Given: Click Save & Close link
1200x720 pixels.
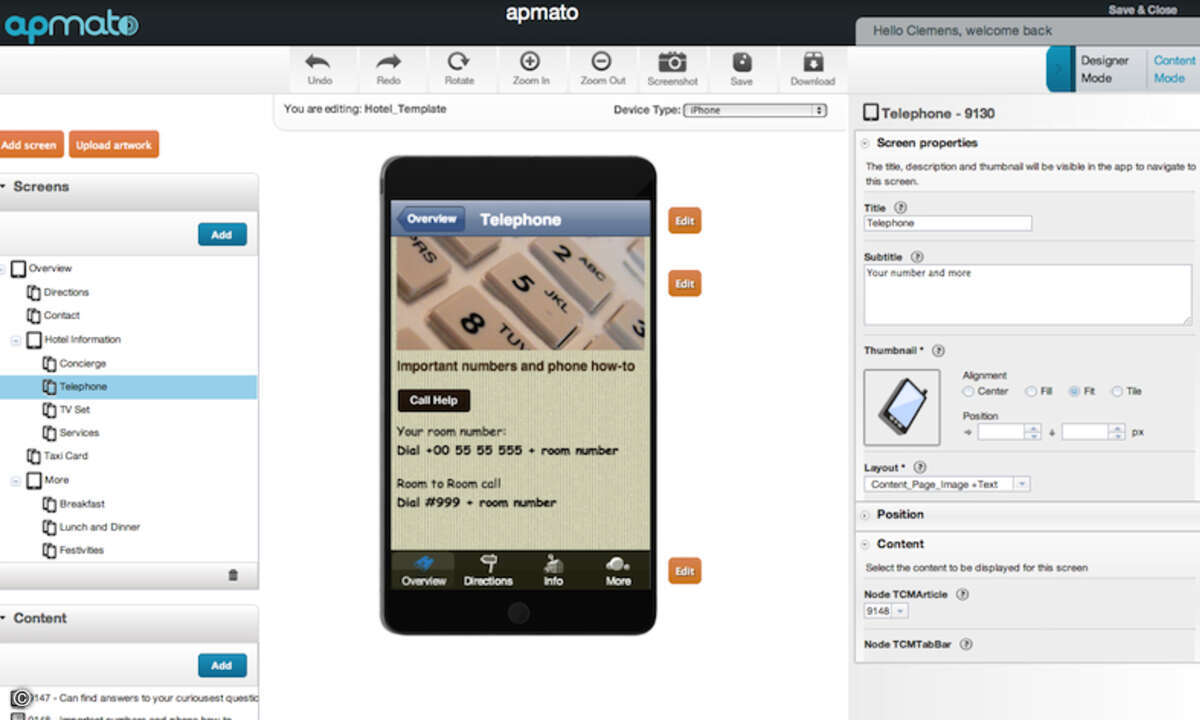Looking at the screenshot, I should [1142, 10].
